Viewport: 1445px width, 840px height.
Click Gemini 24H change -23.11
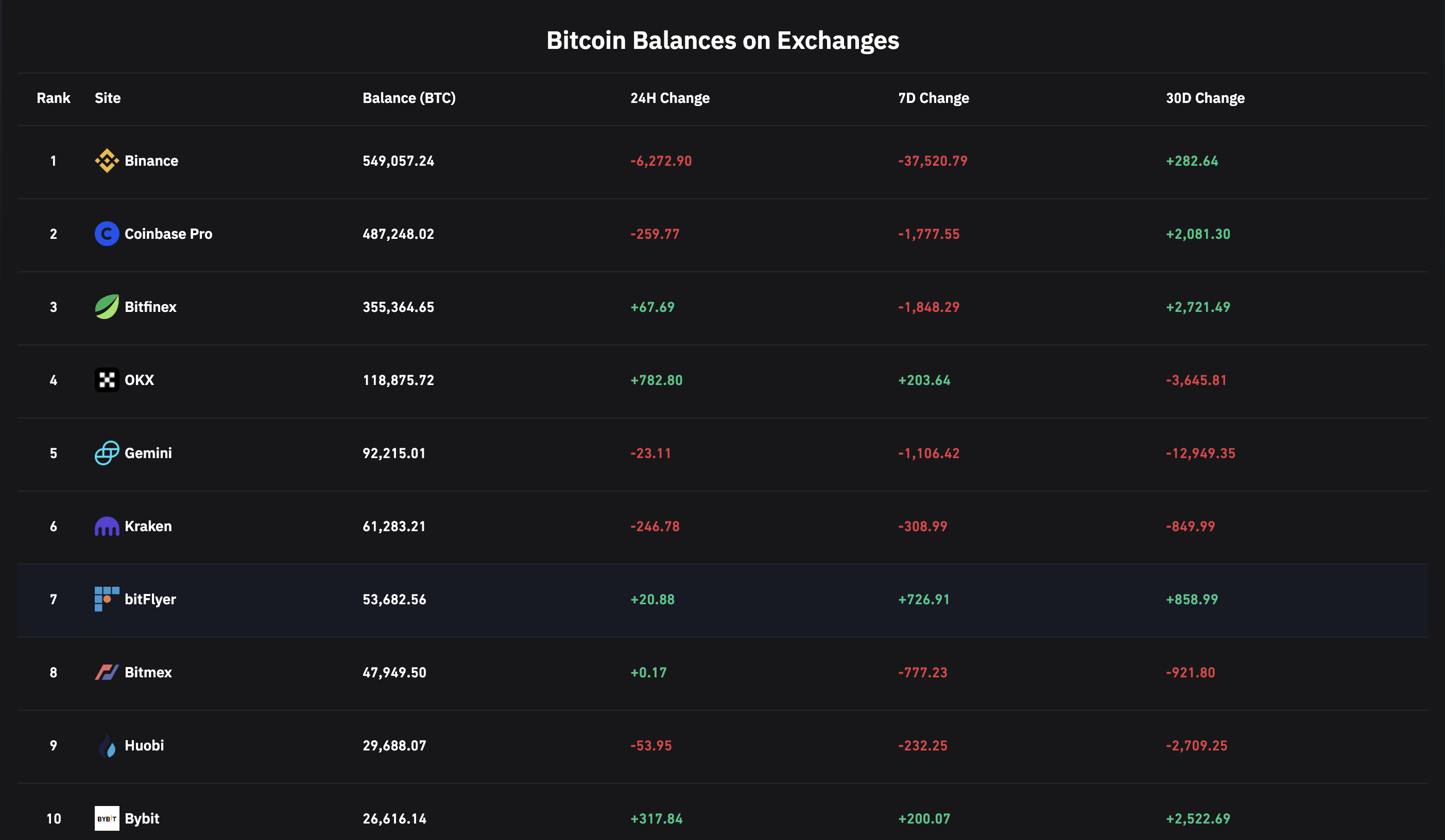pos(650,453)
